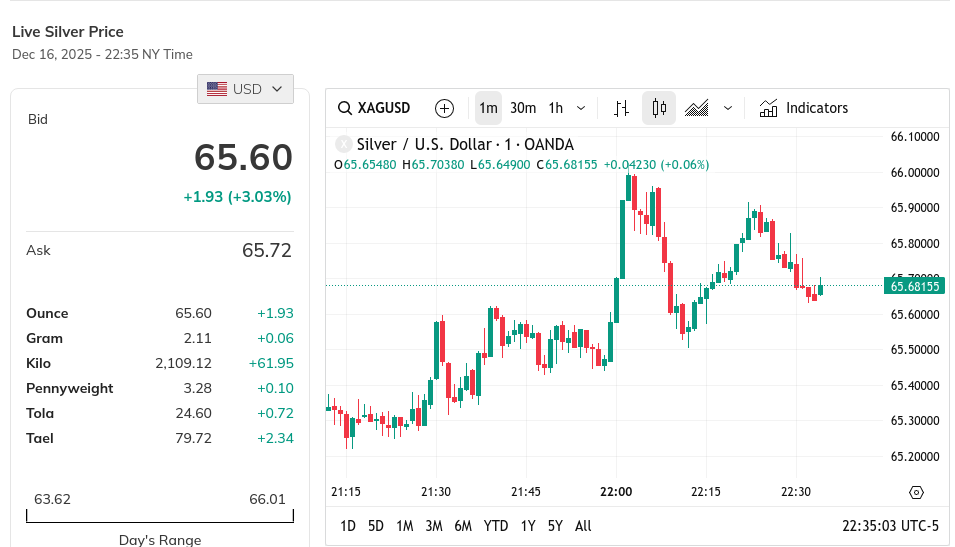Click the 66.00000 price axis label
The image size is (955, 547).
(915, 172)
